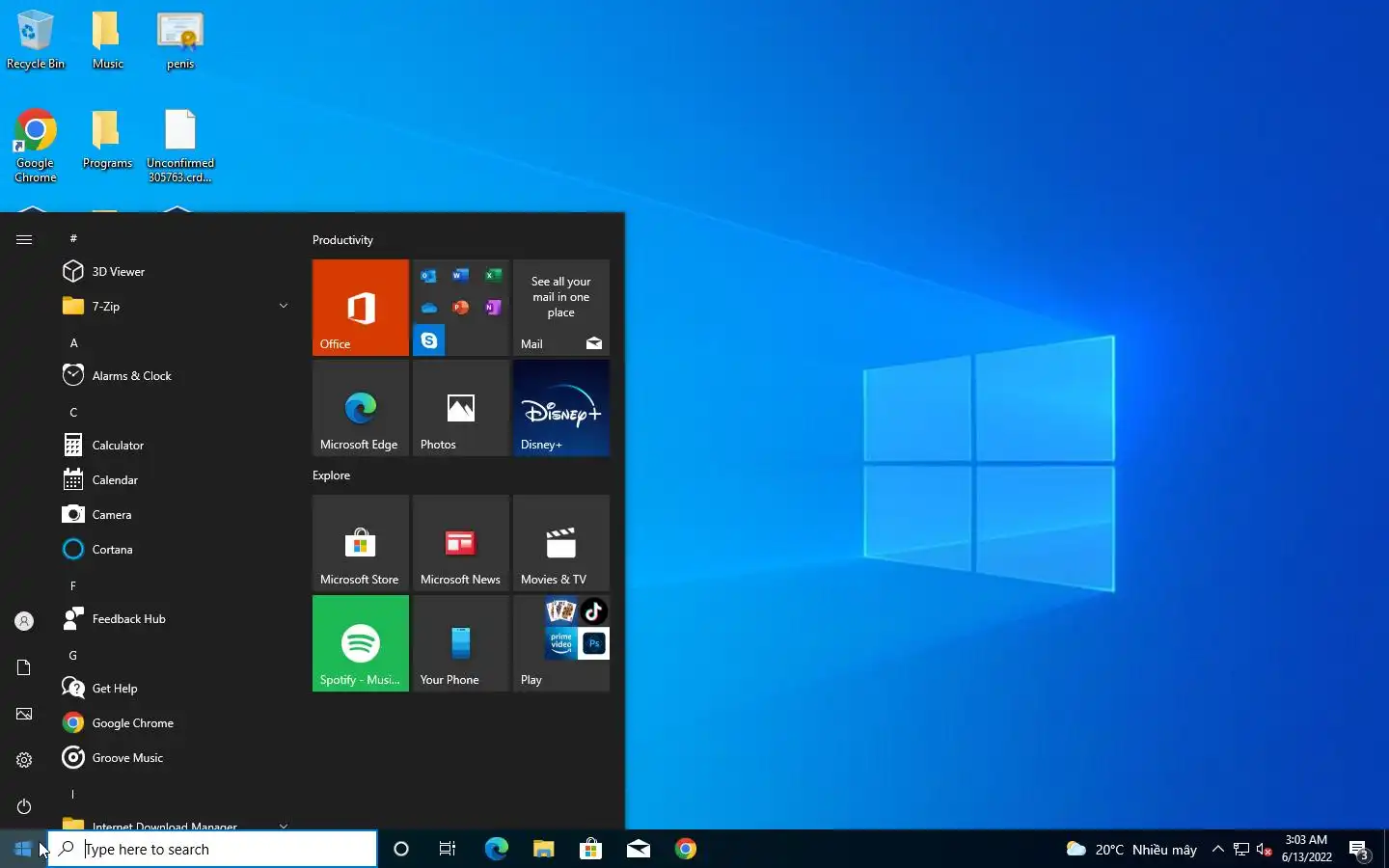The image size is (1389, 868).
Task: Open Settings gear in the Start sidebar
Action: (x=24, y=760)
